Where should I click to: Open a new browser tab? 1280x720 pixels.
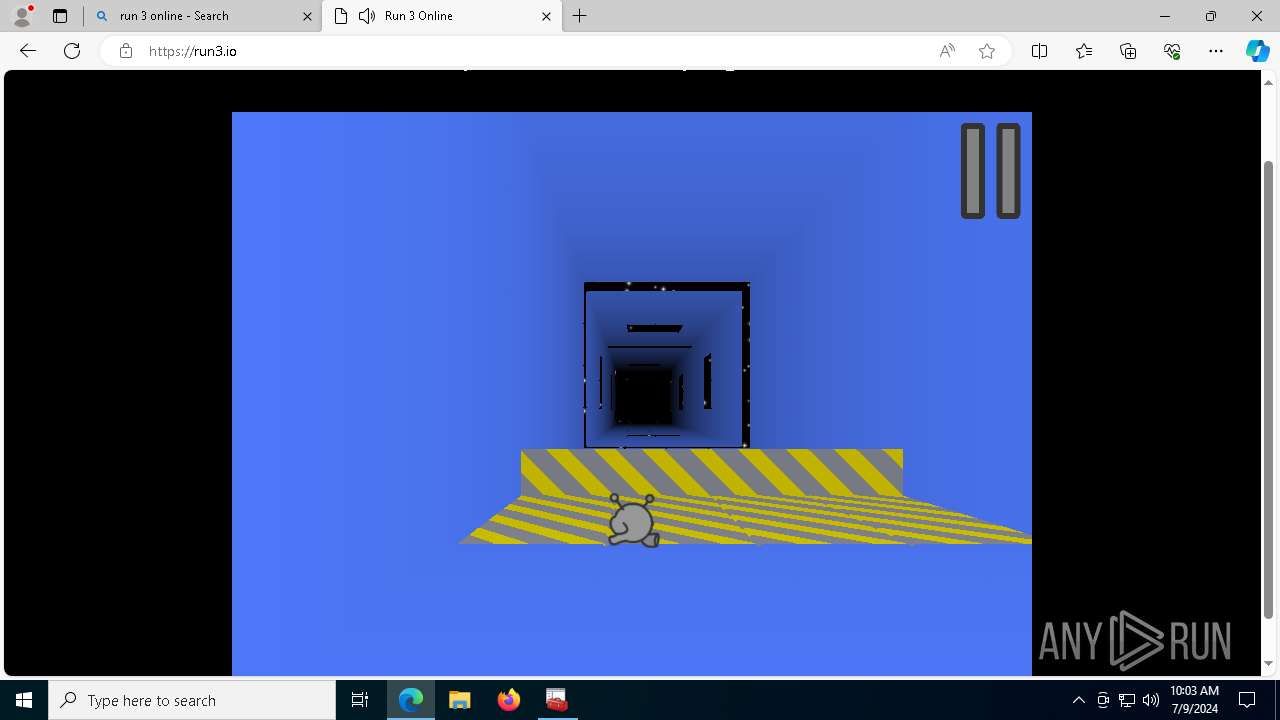[580, 16]
